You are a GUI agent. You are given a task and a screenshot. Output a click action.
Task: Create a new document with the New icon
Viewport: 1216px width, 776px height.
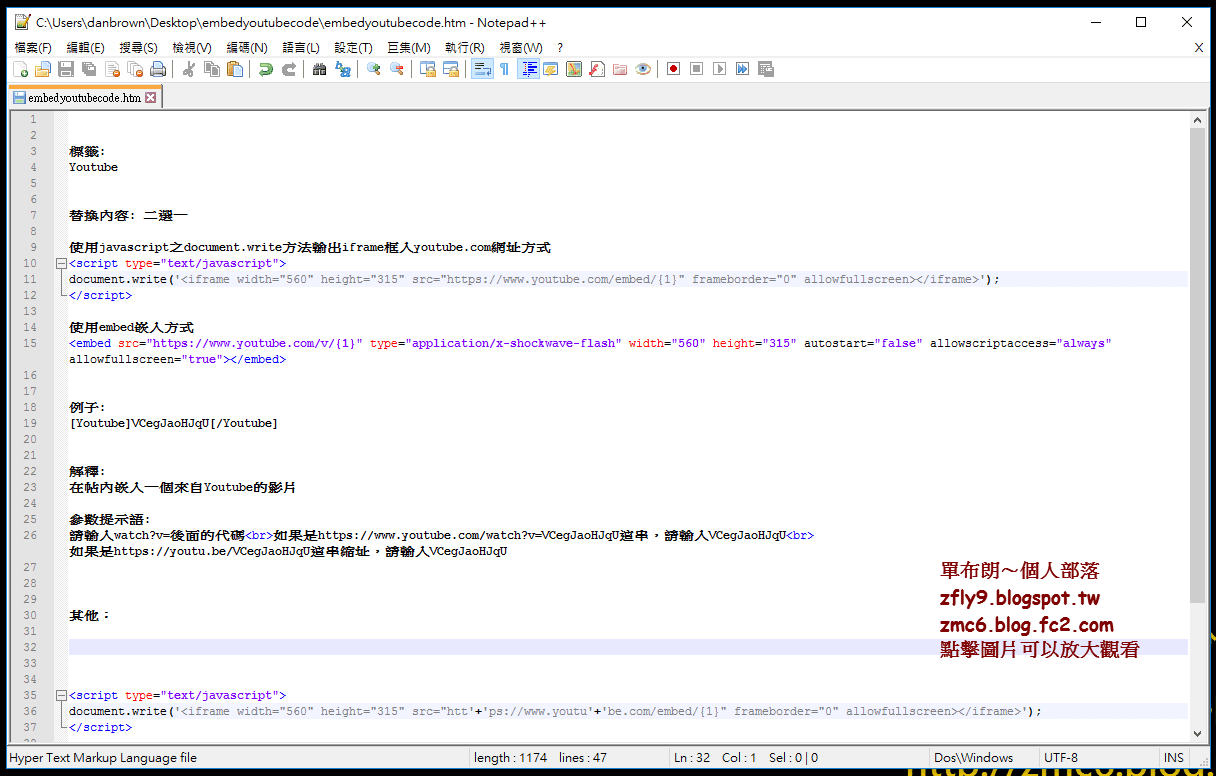coord(20,69)
